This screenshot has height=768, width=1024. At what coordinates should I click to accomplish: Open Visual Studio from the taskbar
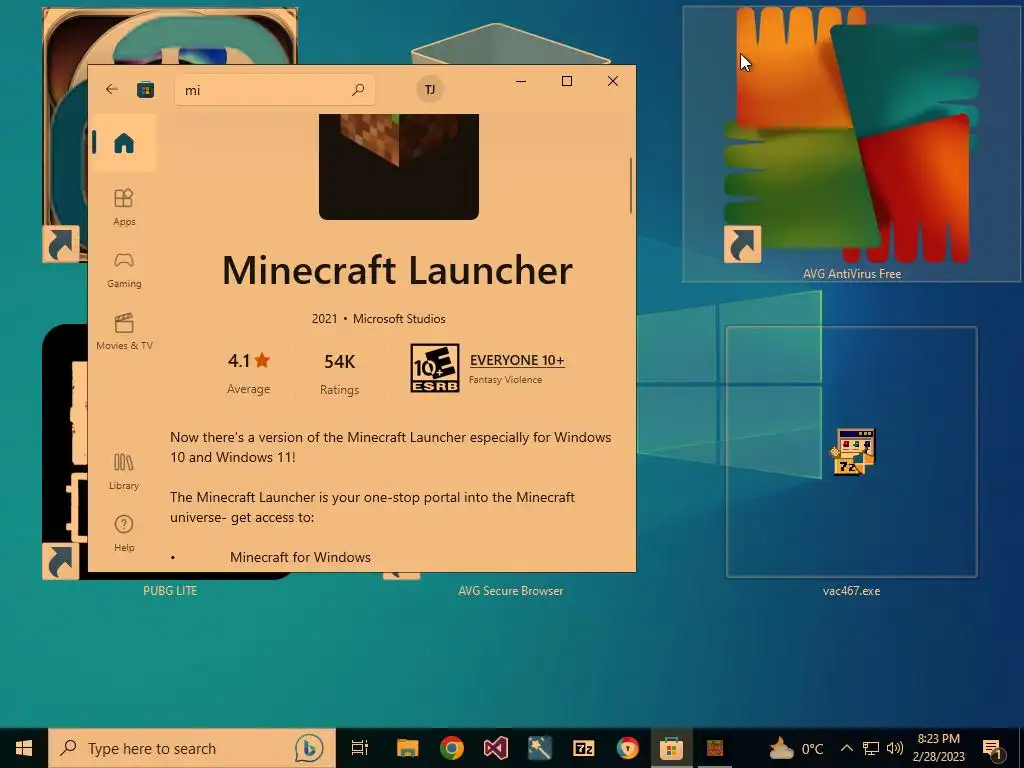point(496,748)
